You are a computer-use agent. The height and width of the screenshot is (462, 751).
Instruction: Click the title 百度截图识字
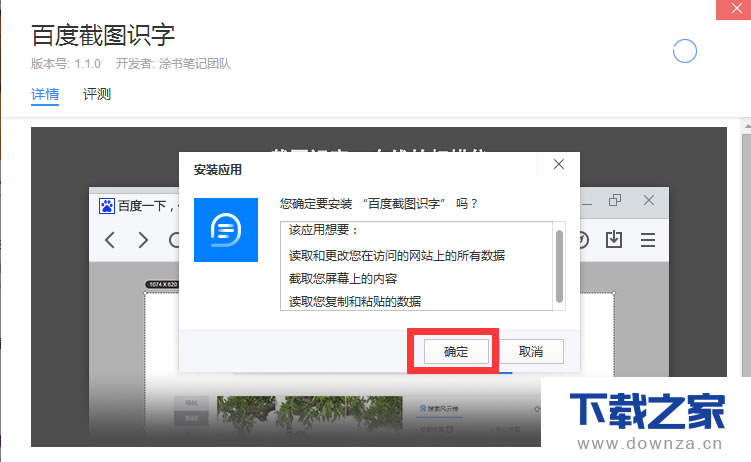pos(103,35)
